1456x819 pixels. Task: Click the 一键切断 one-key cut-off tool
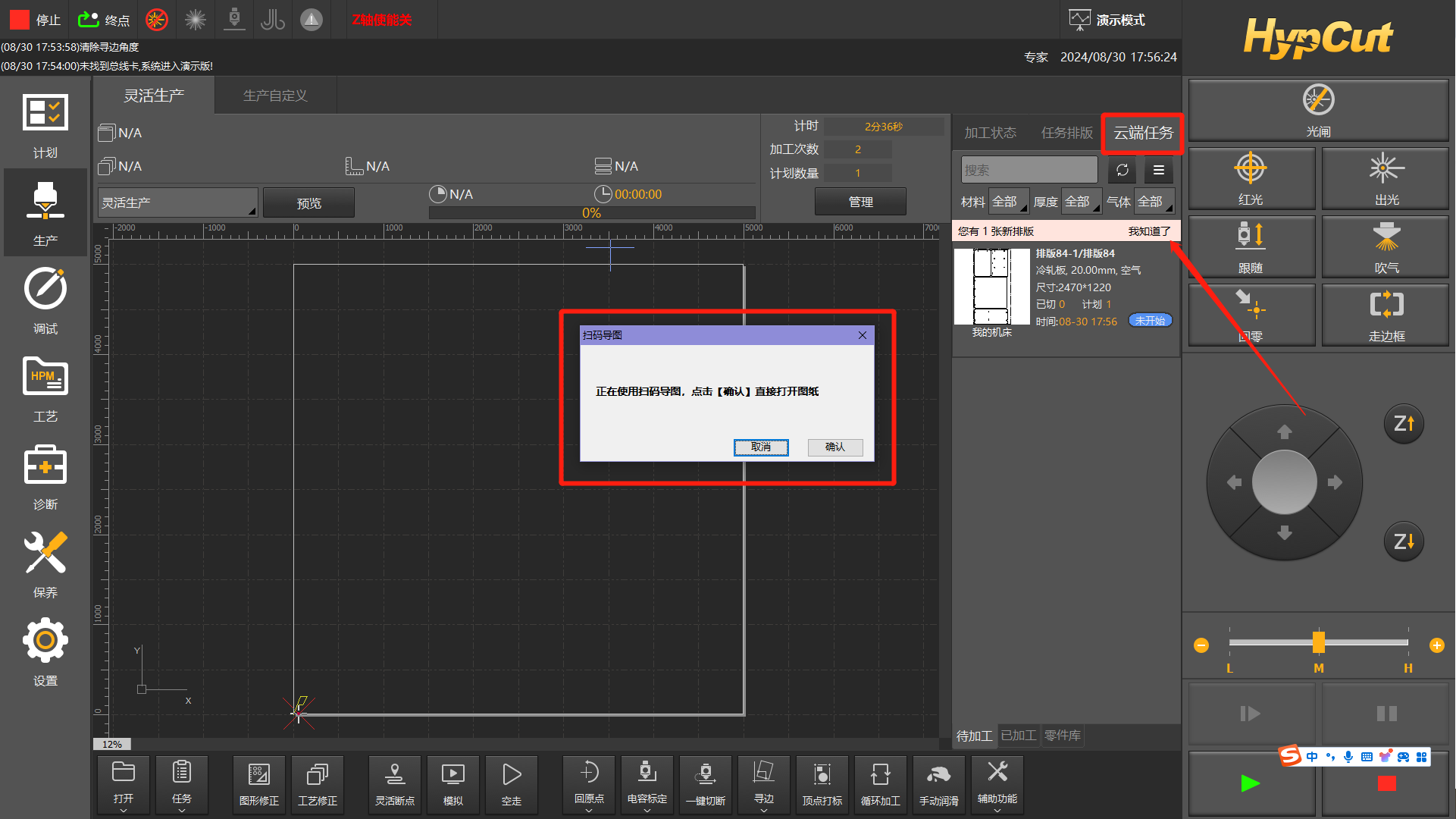point(706,785)
